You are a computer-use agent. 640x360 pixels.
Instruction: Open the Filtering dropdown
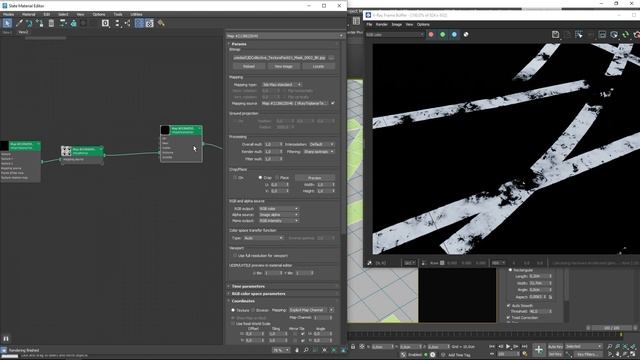[319, 151]
